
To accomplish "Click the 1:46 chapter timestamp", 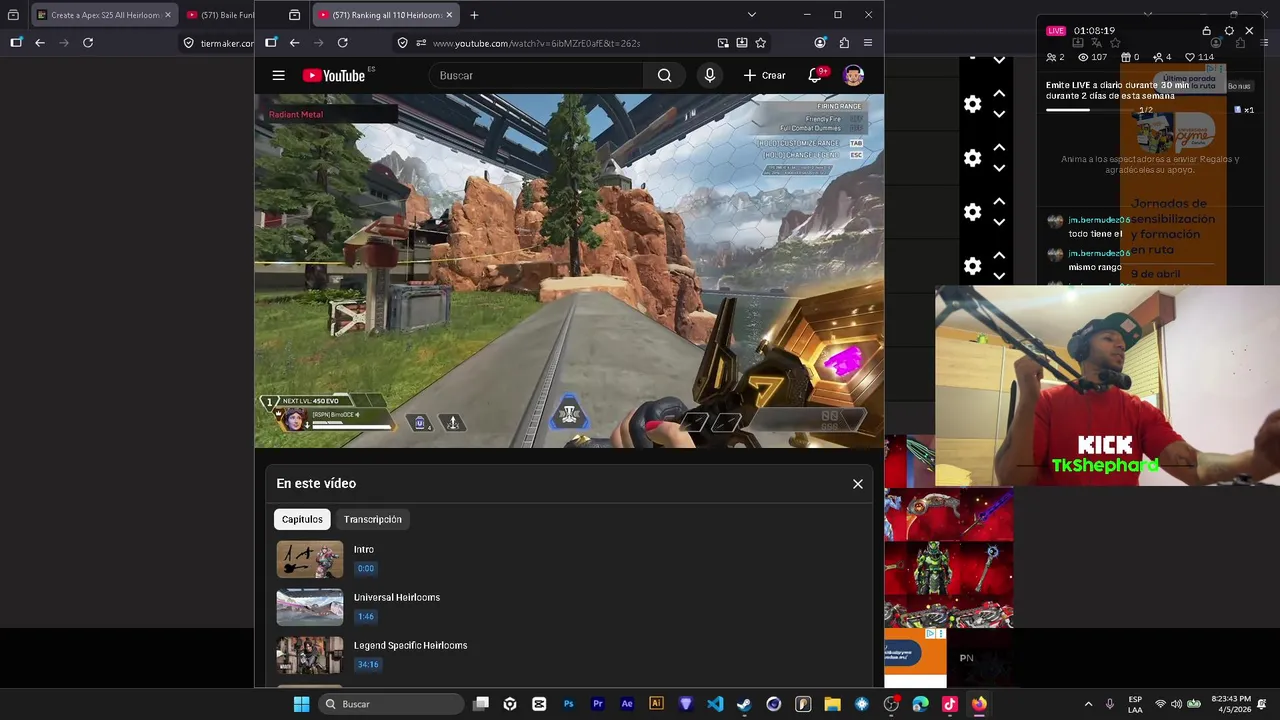I will pyautogui.click(x=366, y=616).
